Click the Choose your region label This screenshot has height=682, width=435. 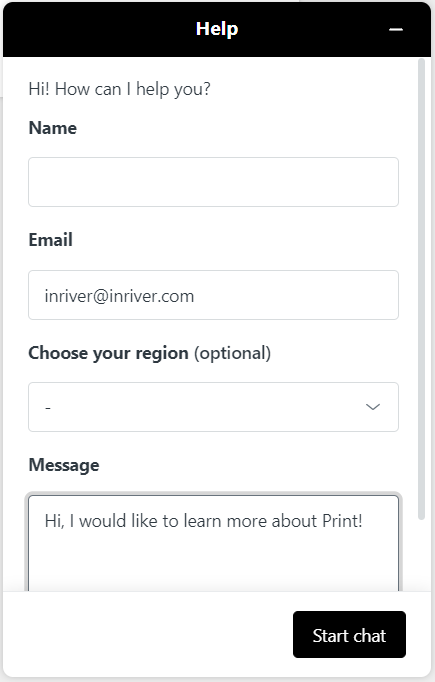click(108, 353)
